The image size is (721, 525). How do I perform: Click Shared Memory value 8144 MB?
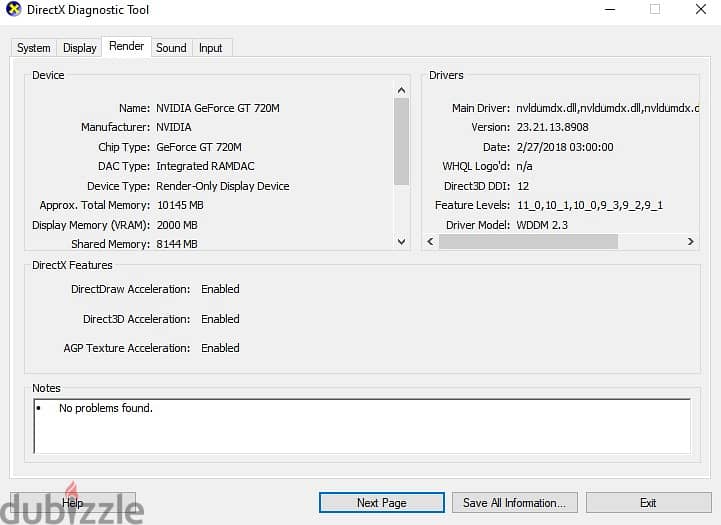[177, 244]
